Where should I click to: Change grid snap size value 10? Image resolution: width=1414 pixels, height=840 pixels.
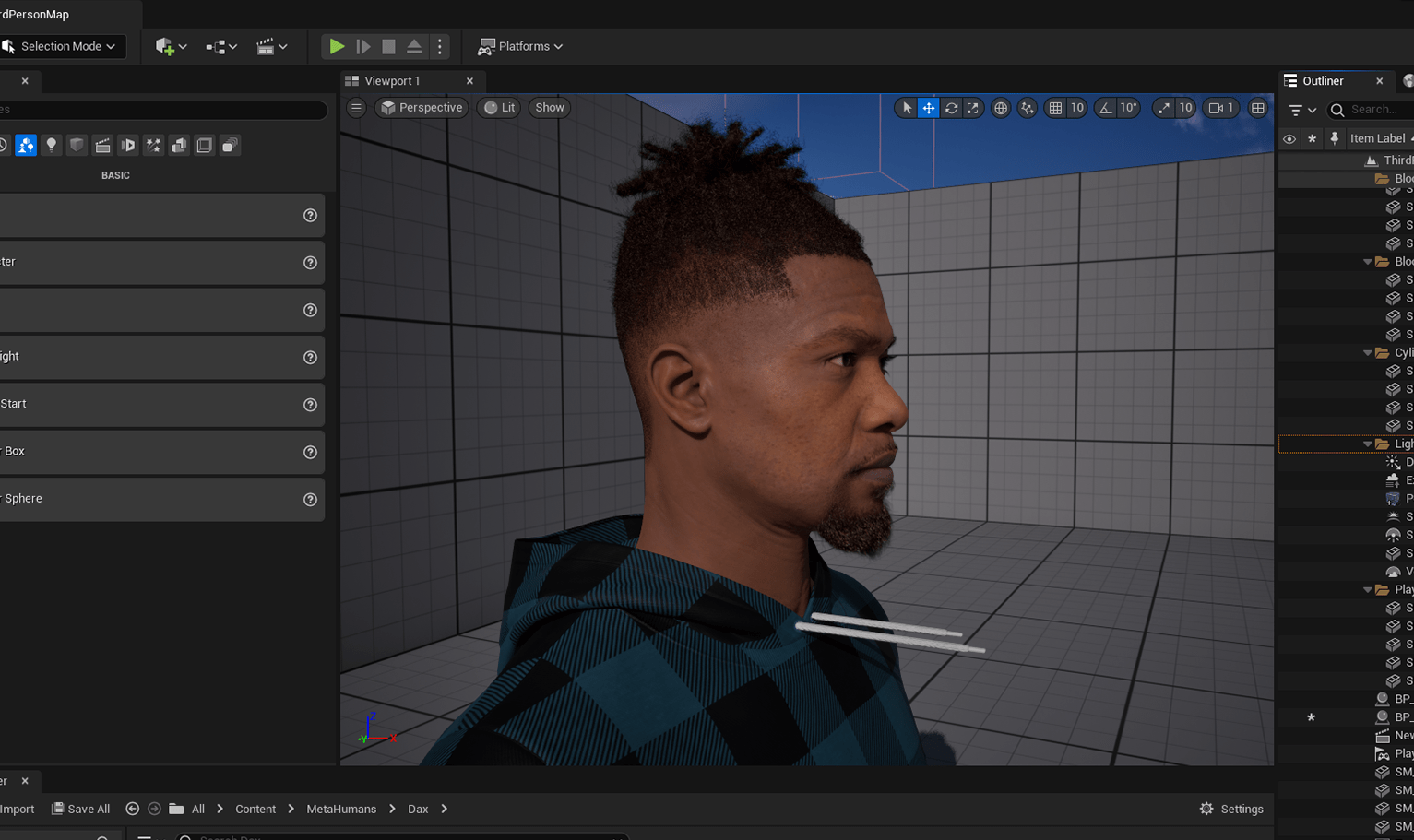coord(1076,108)
